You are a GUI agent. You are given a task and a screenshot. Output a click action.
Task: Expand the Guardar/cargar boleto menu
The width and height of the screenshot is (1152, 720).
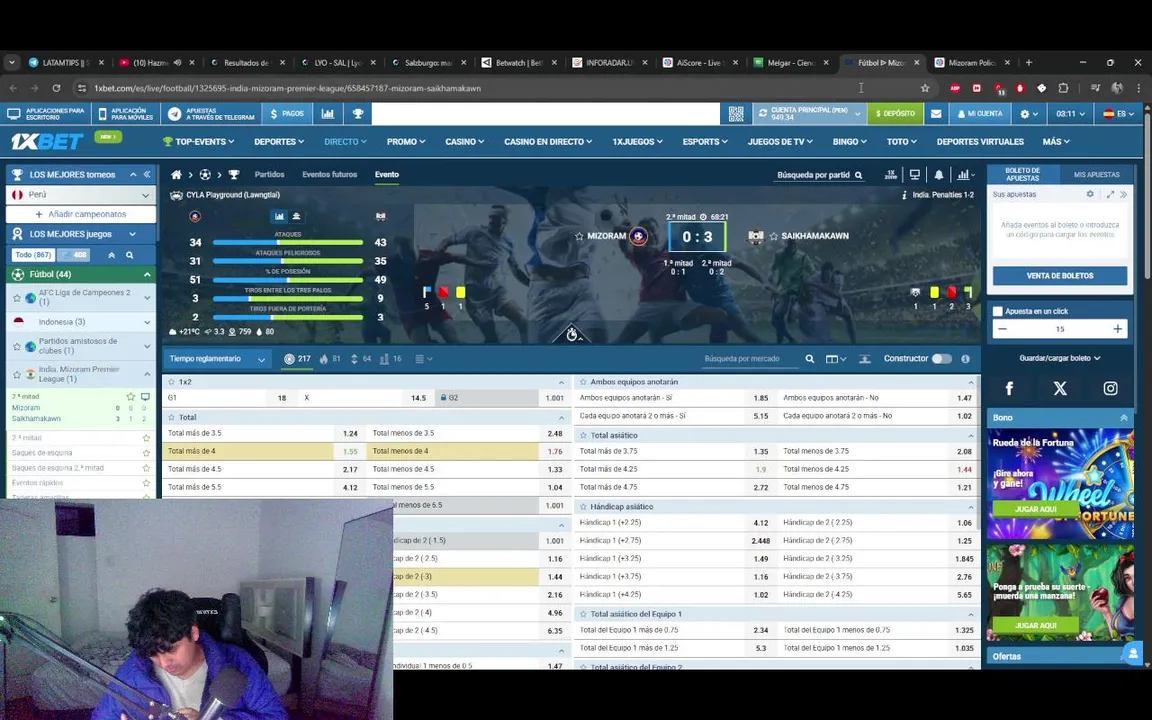tap(1059, 359)
